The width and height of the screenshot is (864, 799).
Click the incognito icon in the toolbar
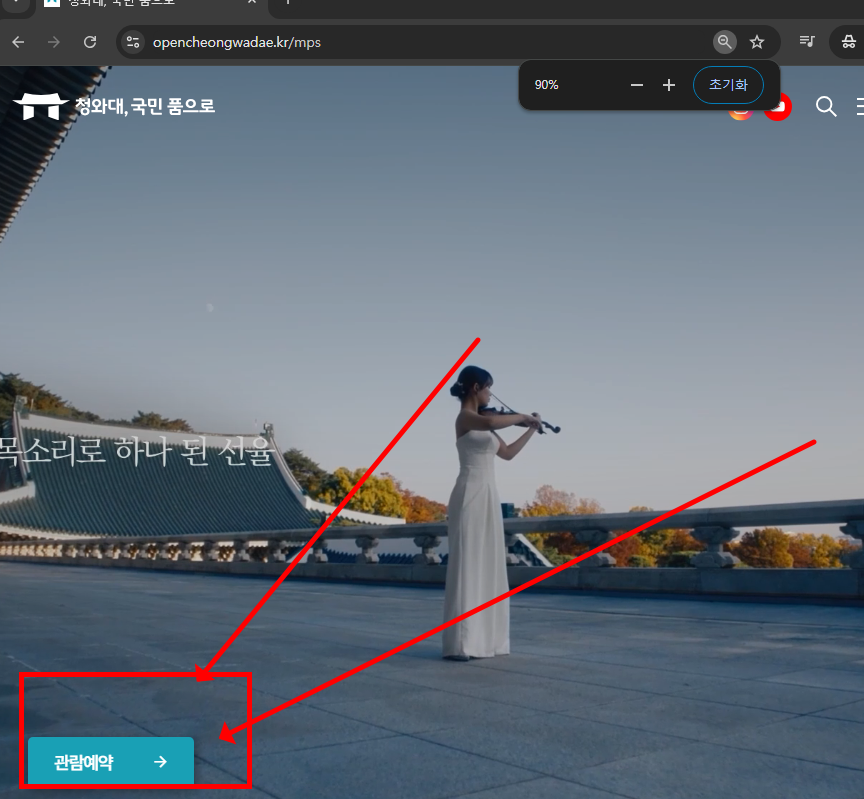click(849, 41)
